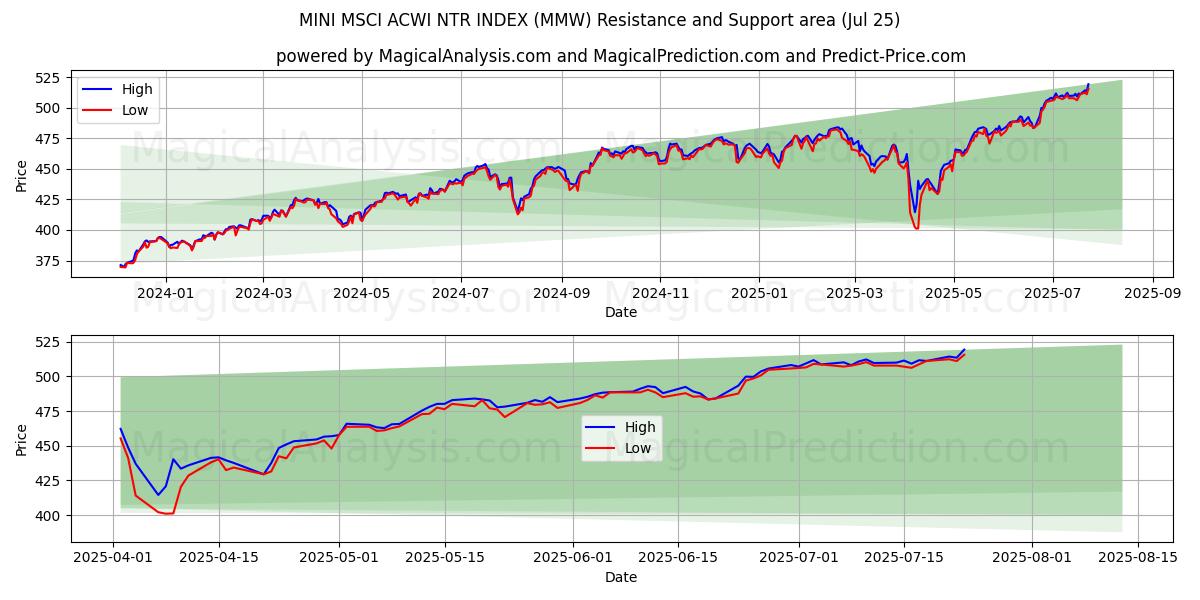The height and width of the screenshot is (600, 1200).
Task: Click the 'Date' x-axis label under top chart
Action: (621, 313)
